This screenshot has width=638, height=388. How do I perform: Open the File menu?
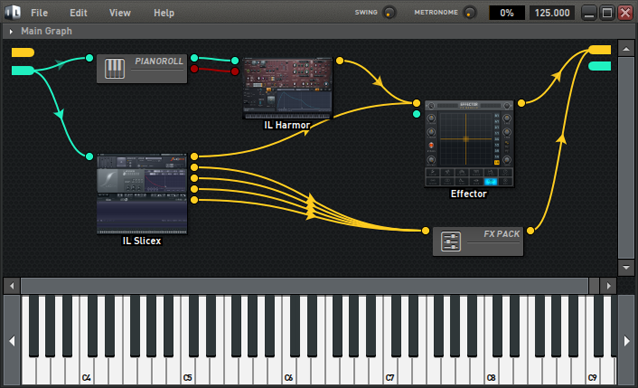[x=39, y=13]
